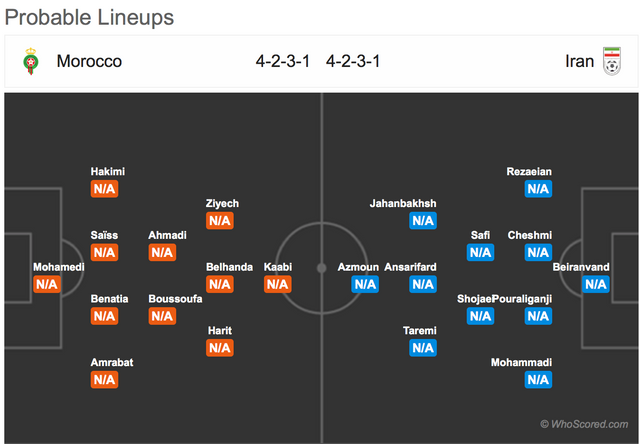
Task: Open the Morocco team name link
Action: [89, 61]
